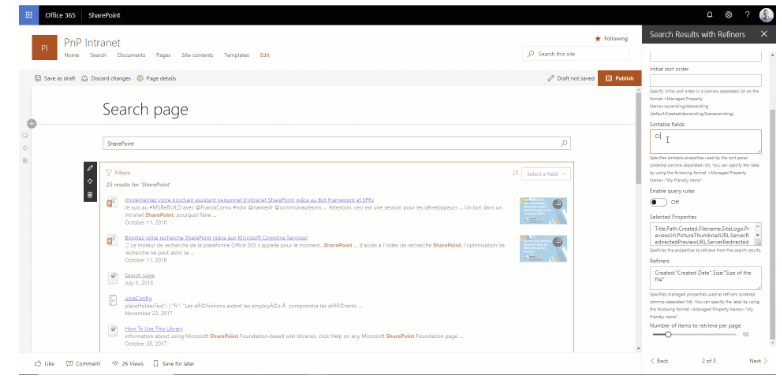782x383 pixels.
Task: Close the Search Results with Refiners pane
Action: click(x=764, y=34)
